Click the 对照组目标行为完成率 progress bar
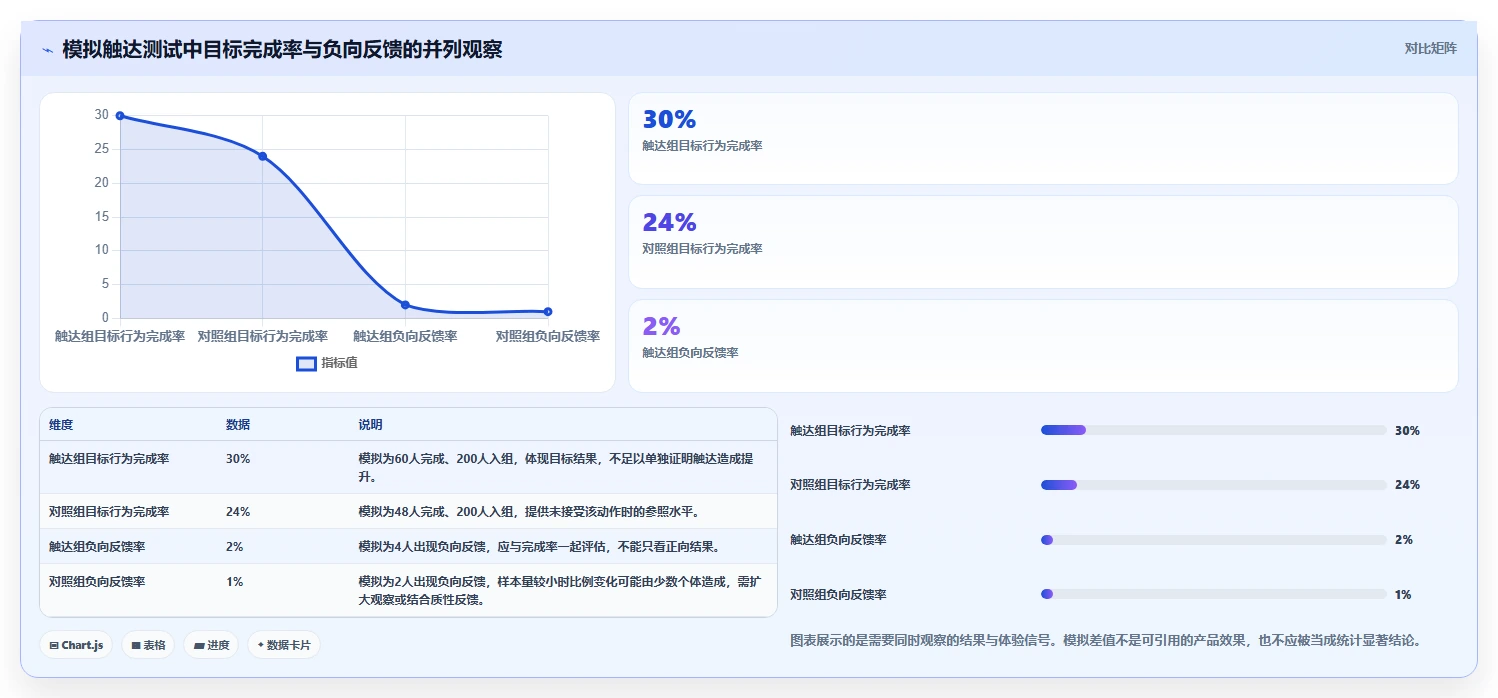Screen dimensions: 1498x698 click(1213, 485)
